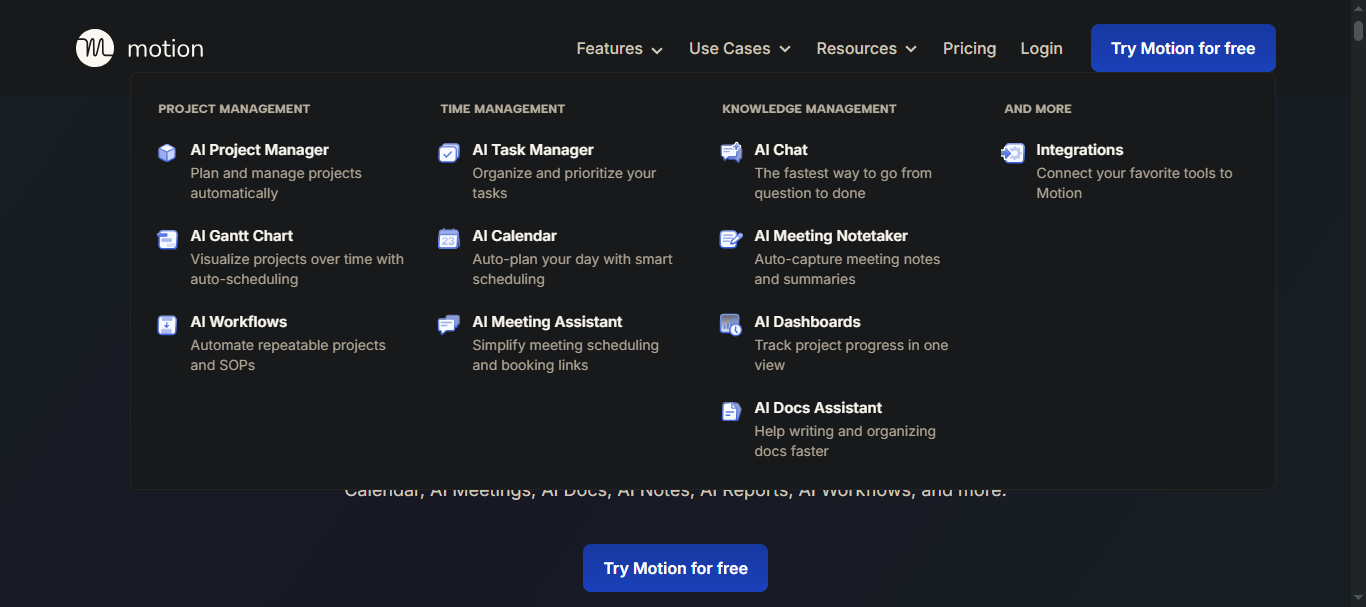Click the AI Dashboards icon
This screenshot has width=1366, height=607.
pyautogui.click(x=731, y=325)
